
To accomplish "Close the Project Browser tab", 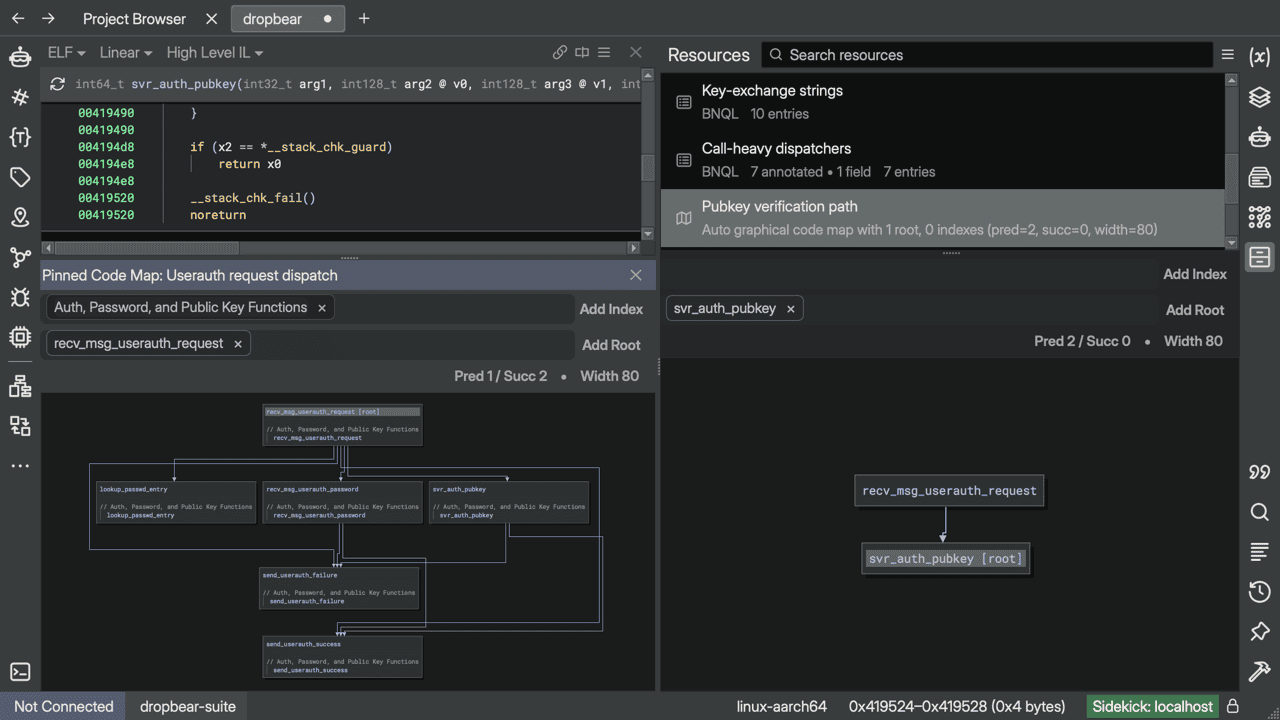I will [x=211, y=19].
